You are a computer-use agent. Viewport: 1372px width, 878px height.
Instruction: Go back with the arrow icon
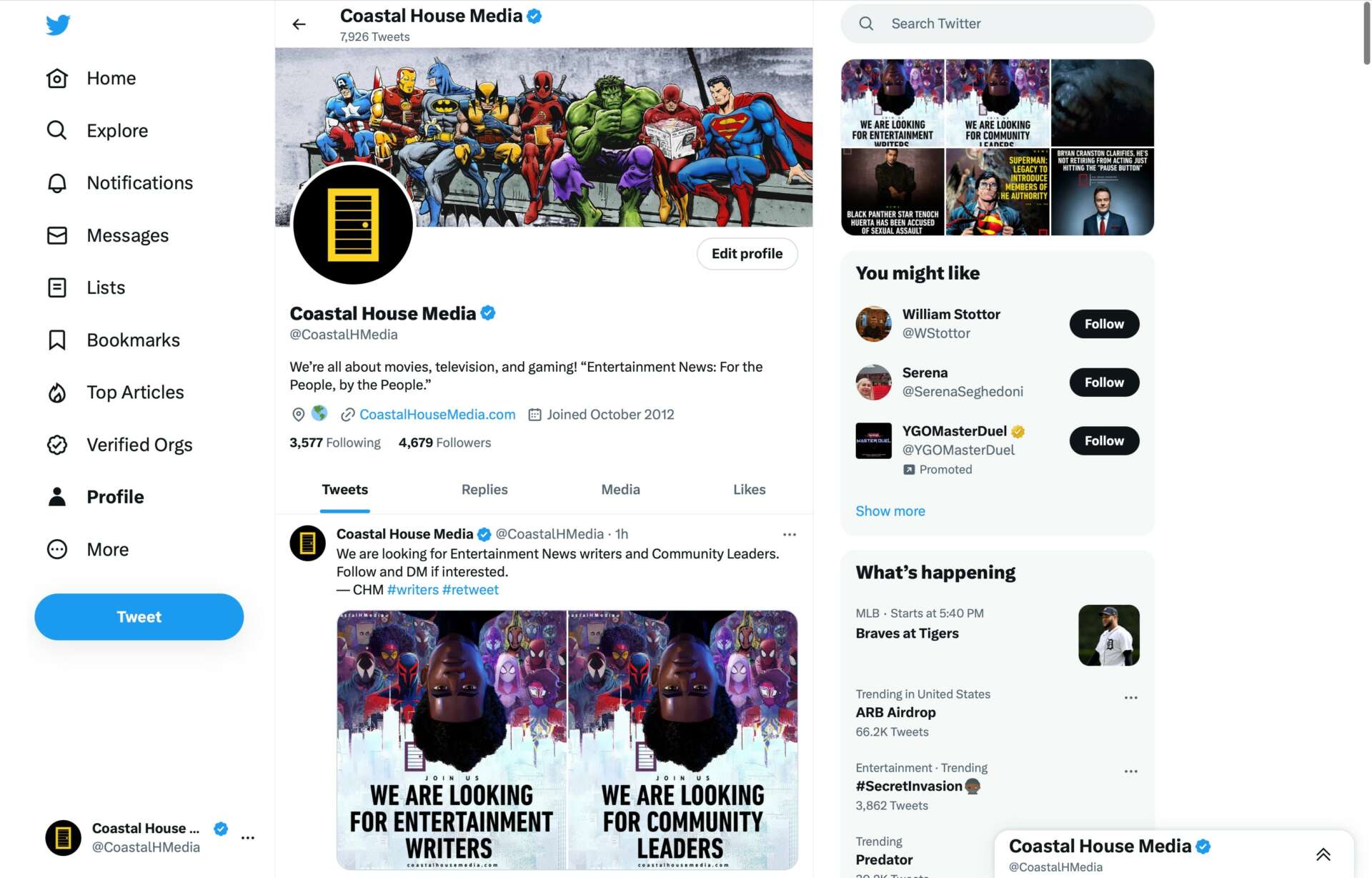point(299,24)
